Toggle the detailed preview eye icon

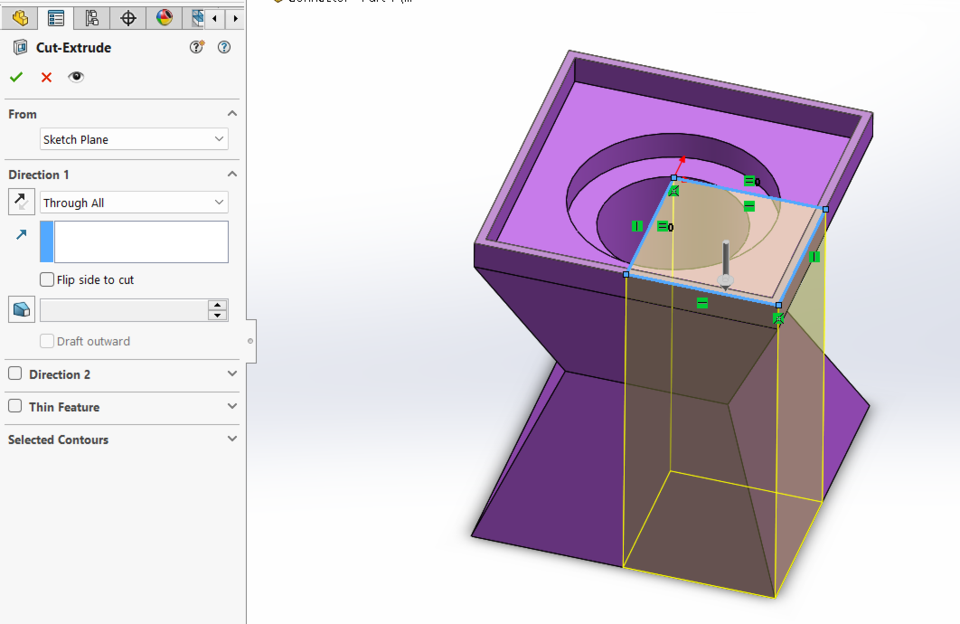(75, 77)
